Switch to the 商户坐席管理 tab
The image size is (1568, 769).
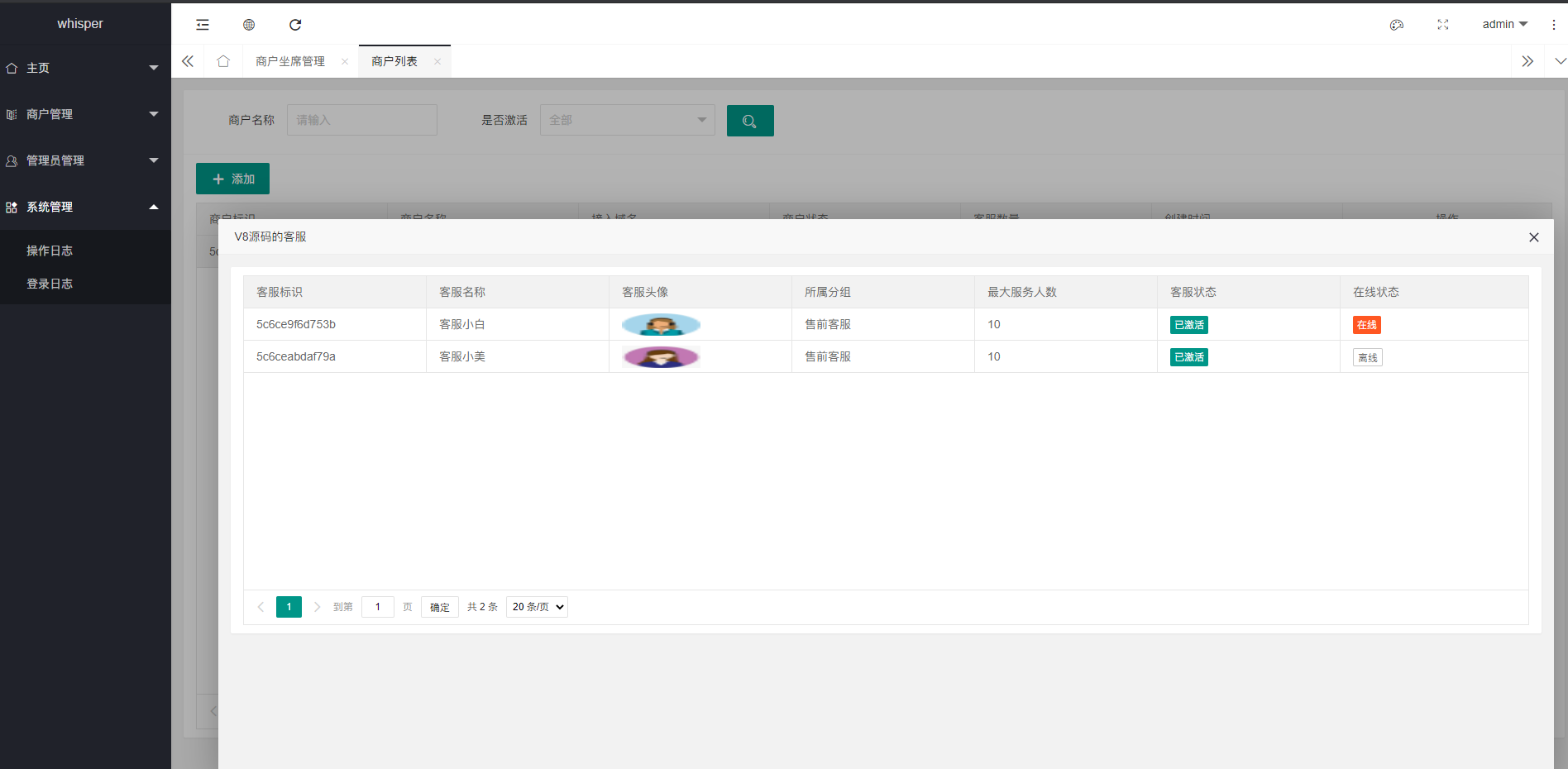click(290, 60)
